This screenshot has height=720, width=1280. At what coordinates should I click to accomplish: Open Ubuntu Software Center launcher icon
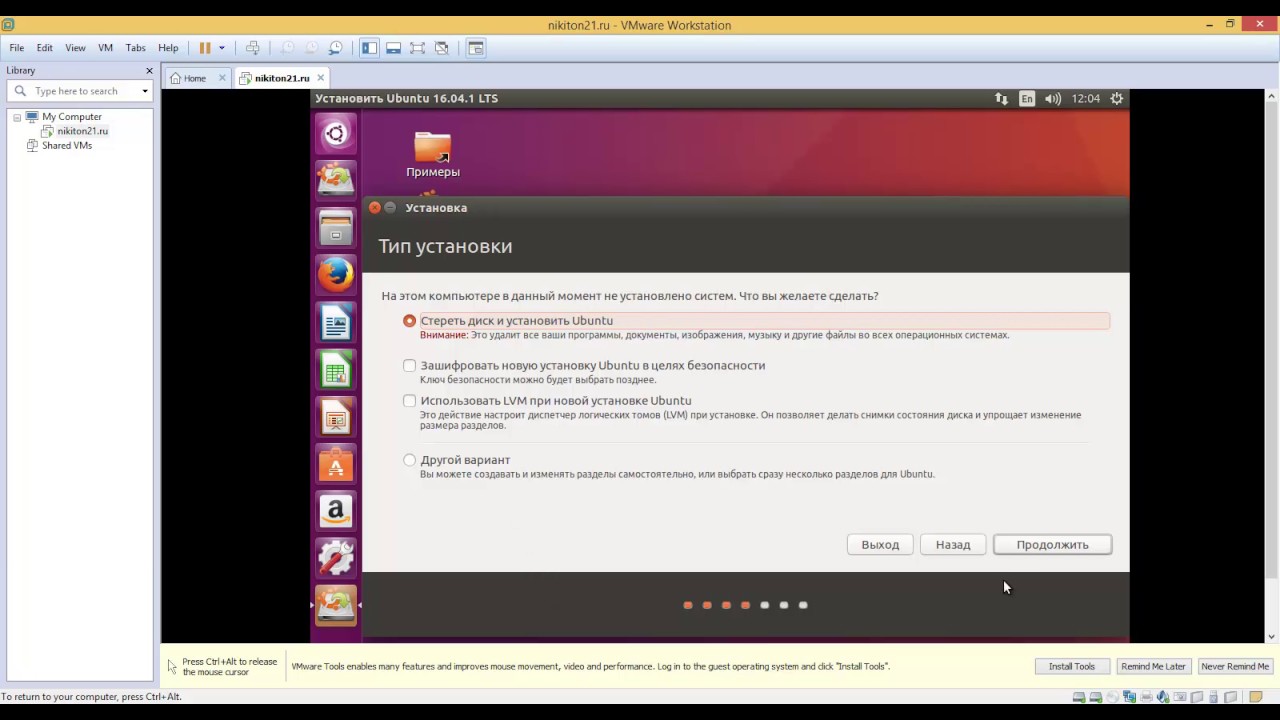coord(336,464)
